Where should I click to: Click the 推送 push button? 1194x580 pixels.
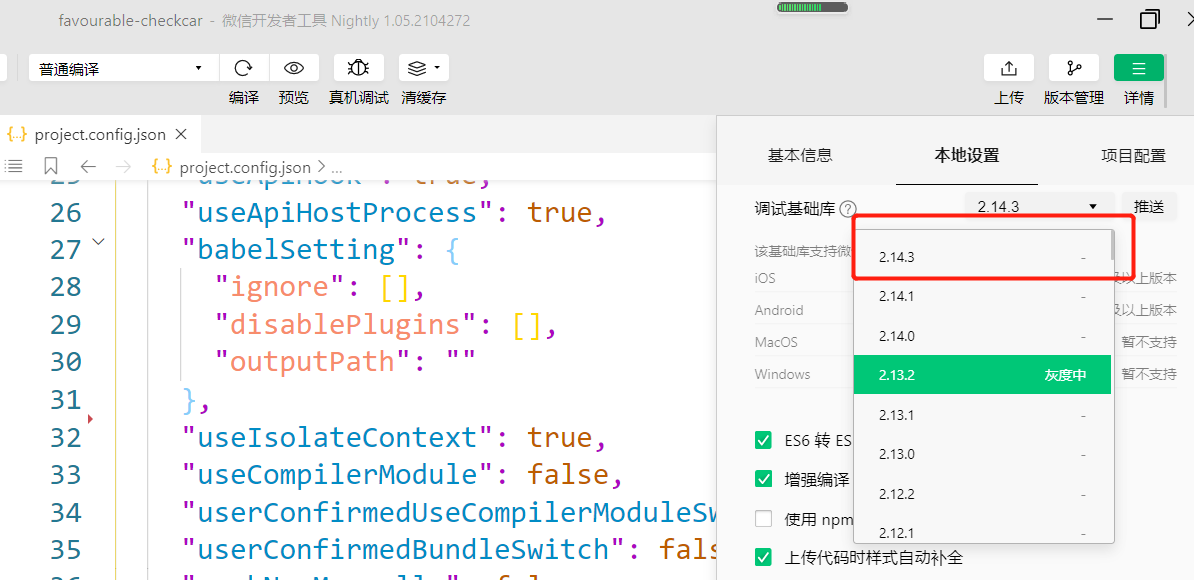(1149, 206)
